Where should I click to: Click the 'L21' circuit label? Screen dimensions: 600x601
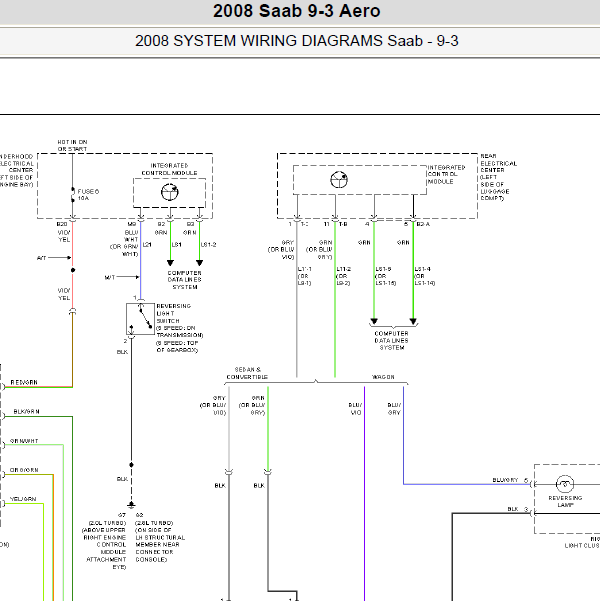tap(147, 245)
